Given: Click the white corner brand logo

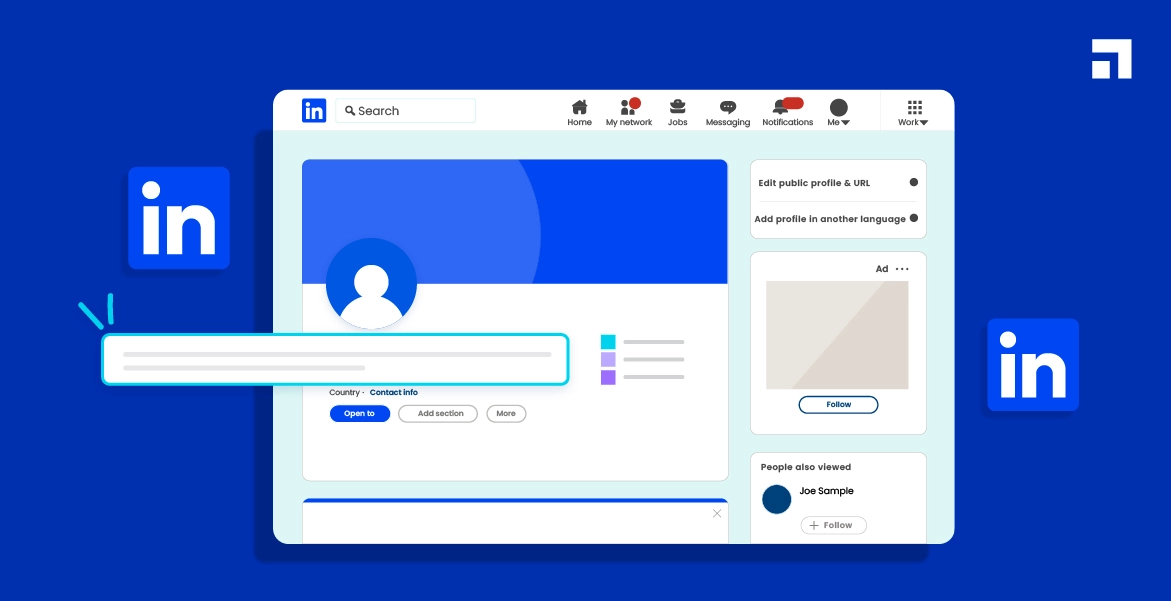Looking at the screenshot, I should click(x=1111, y=59).
